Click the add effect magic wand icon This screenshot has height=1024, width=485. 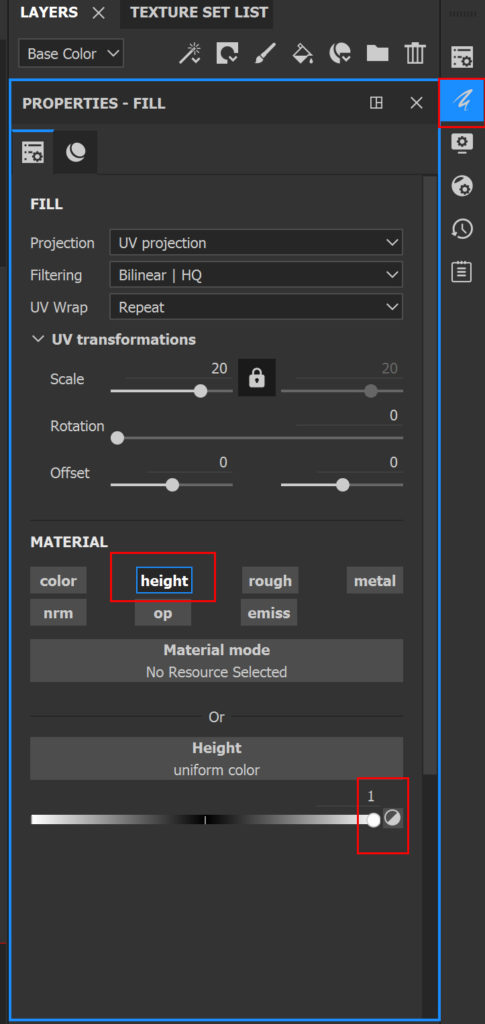[x=189, y=53]
